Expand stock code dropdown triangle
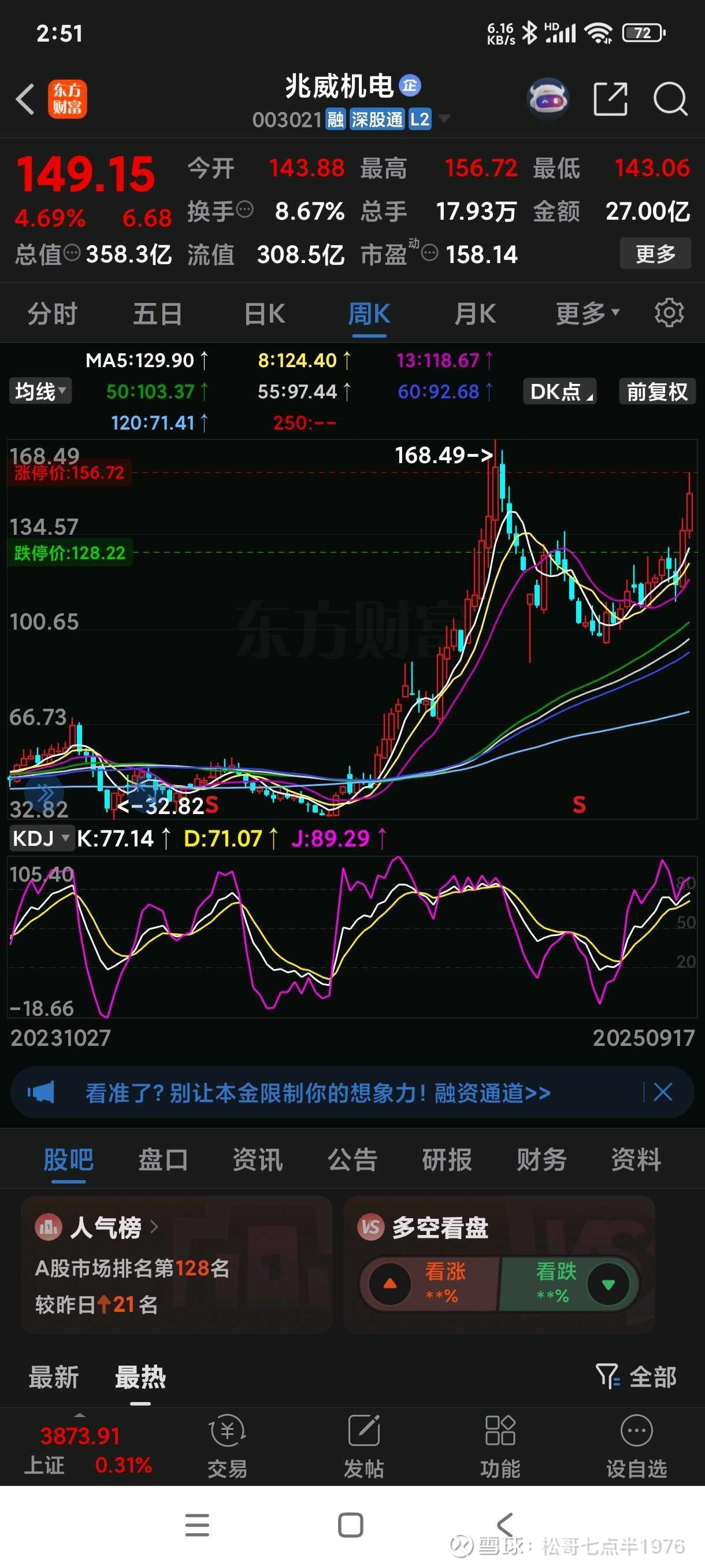 pos(444,119)
